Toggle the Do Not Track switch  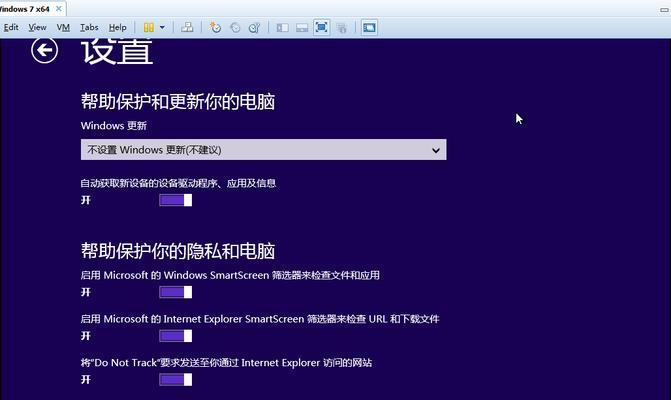[175, 379]
